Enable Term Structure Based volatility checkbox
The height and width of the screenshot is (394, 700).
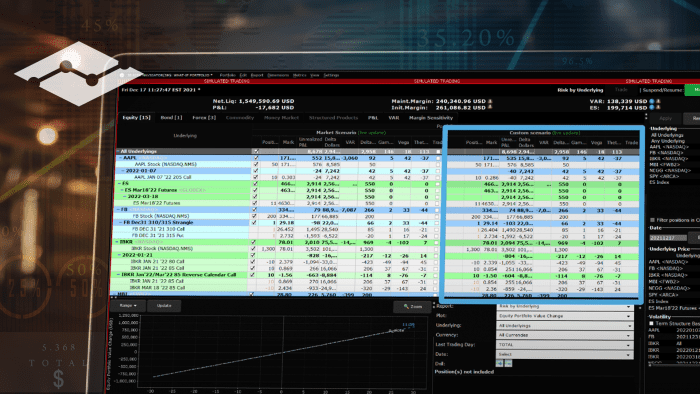(651, 323)
